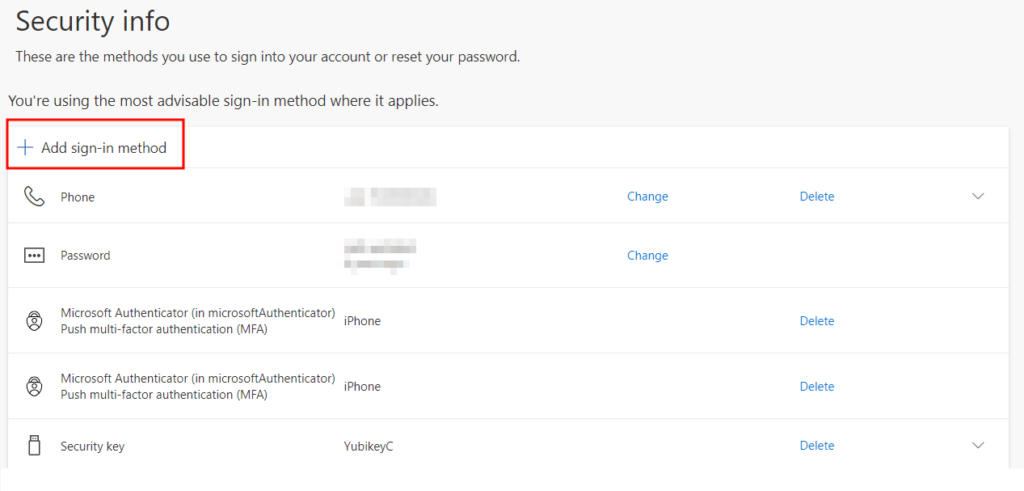1024x491 pixels.
Task: Select the Password method label
Action: (85, 255)
